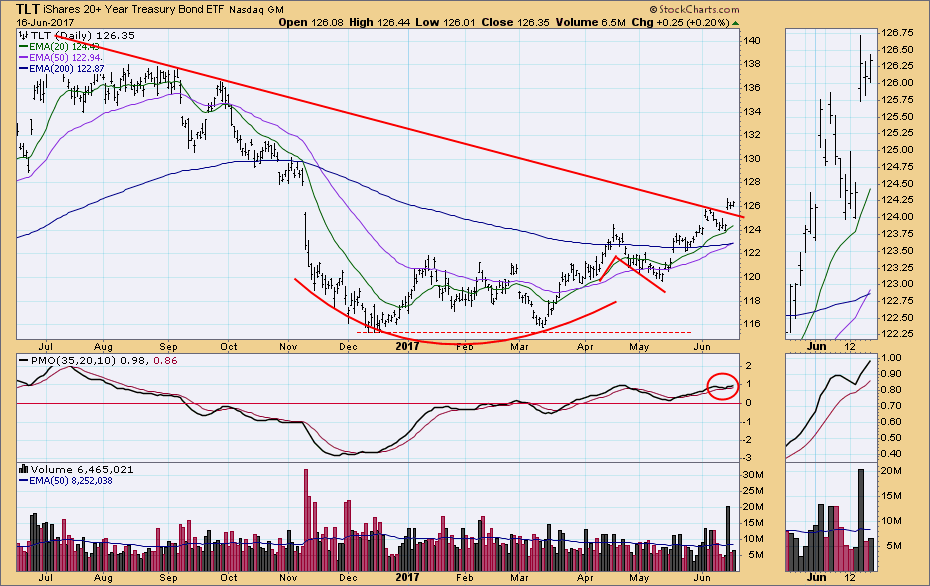Click the navy EMA(200) legend line
This screenshot has width=930, height=586.
(24, 69)
